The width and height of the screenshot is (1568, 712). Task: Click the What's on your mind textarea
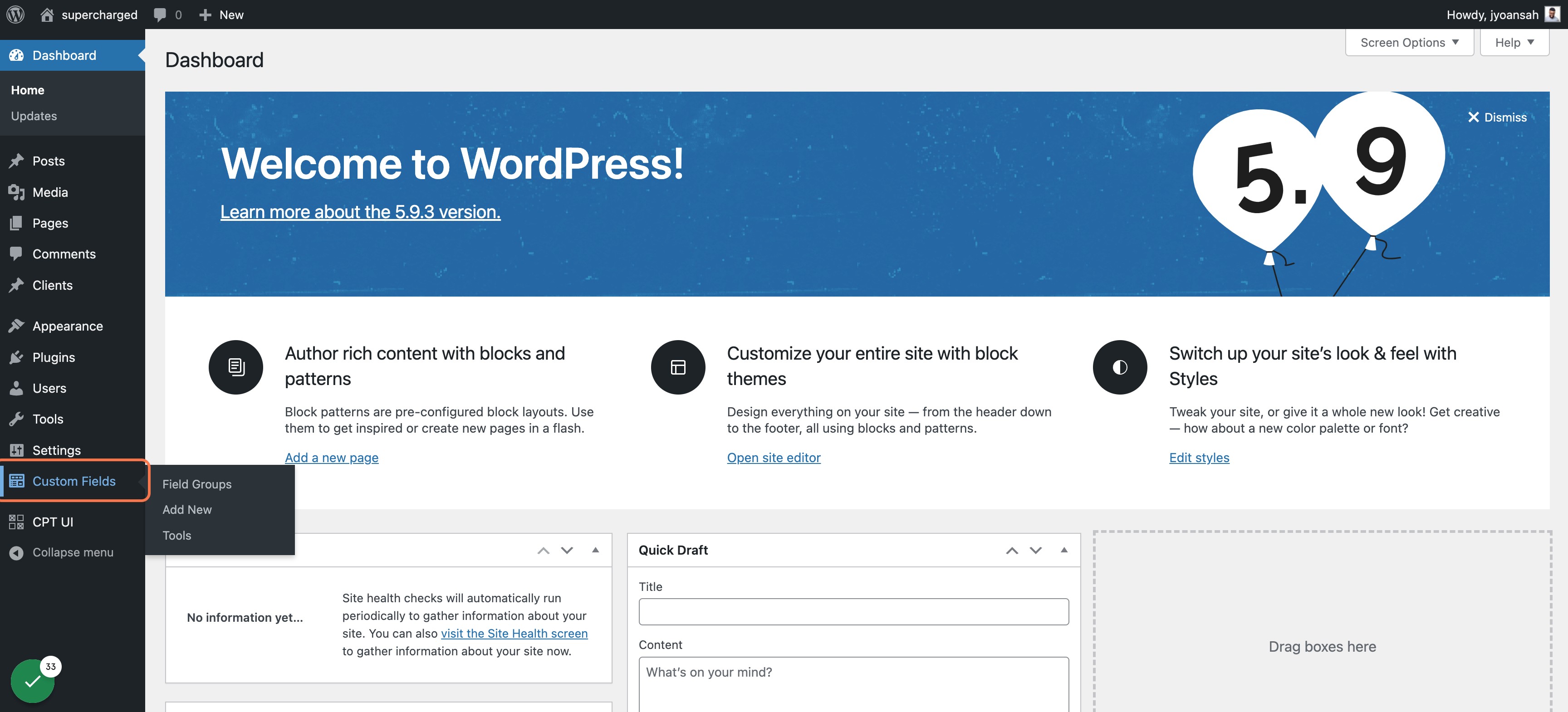pyautogui.click(x=853, y=684)
